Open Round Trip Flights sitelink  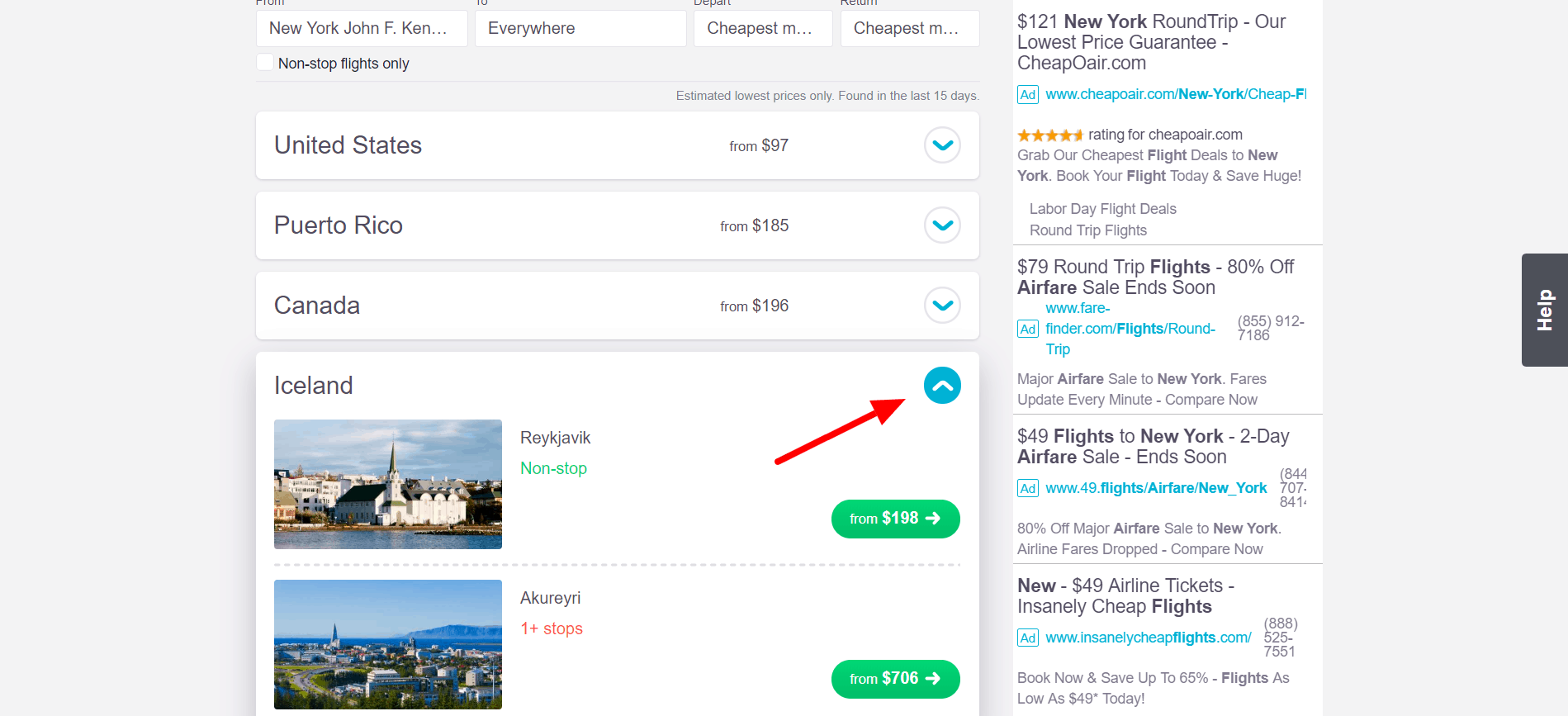(x=1087, y=230)
